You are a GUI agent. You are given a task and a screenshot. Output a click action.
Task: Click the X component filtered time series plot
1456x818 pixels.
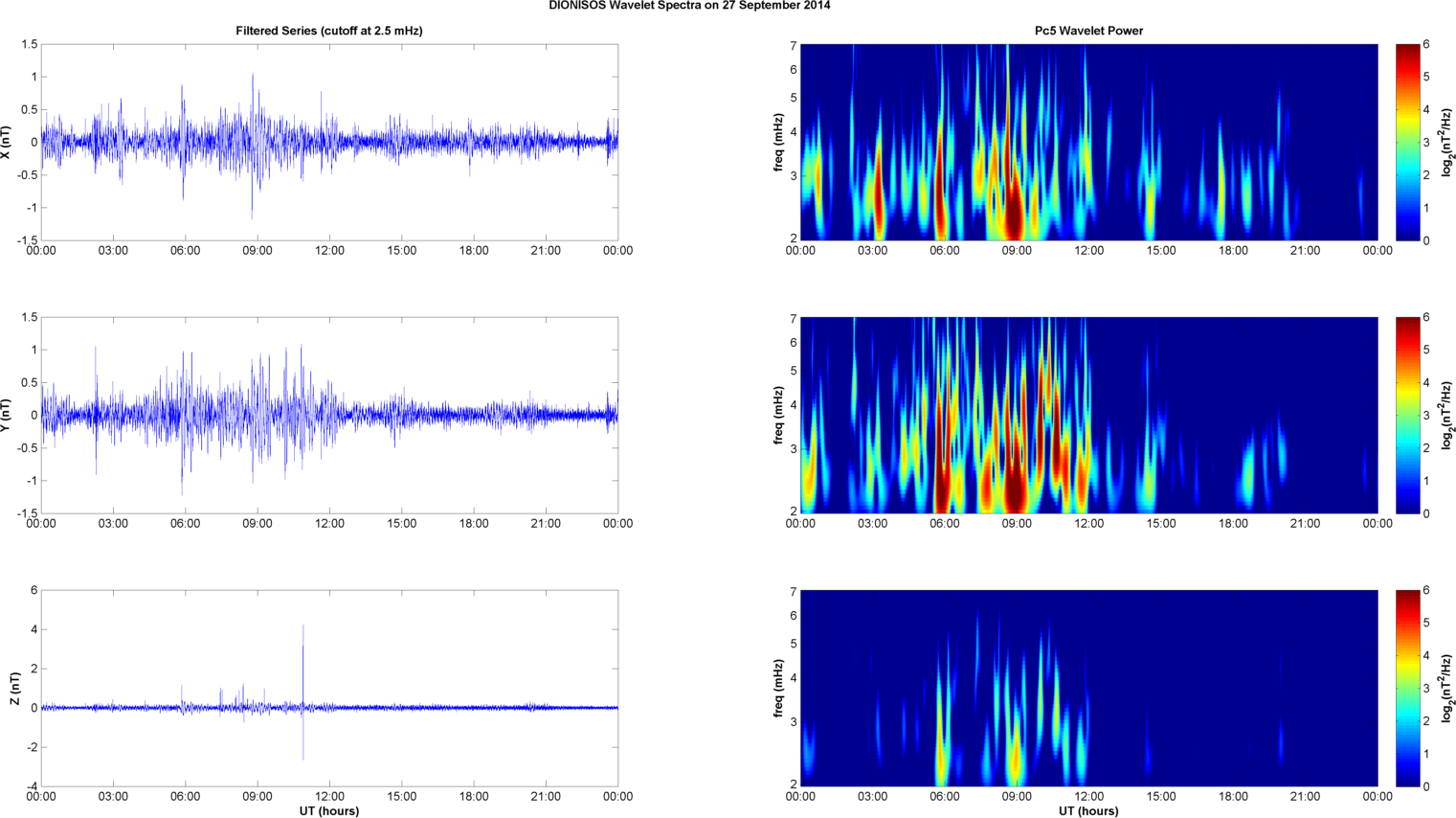coord(329,142)
